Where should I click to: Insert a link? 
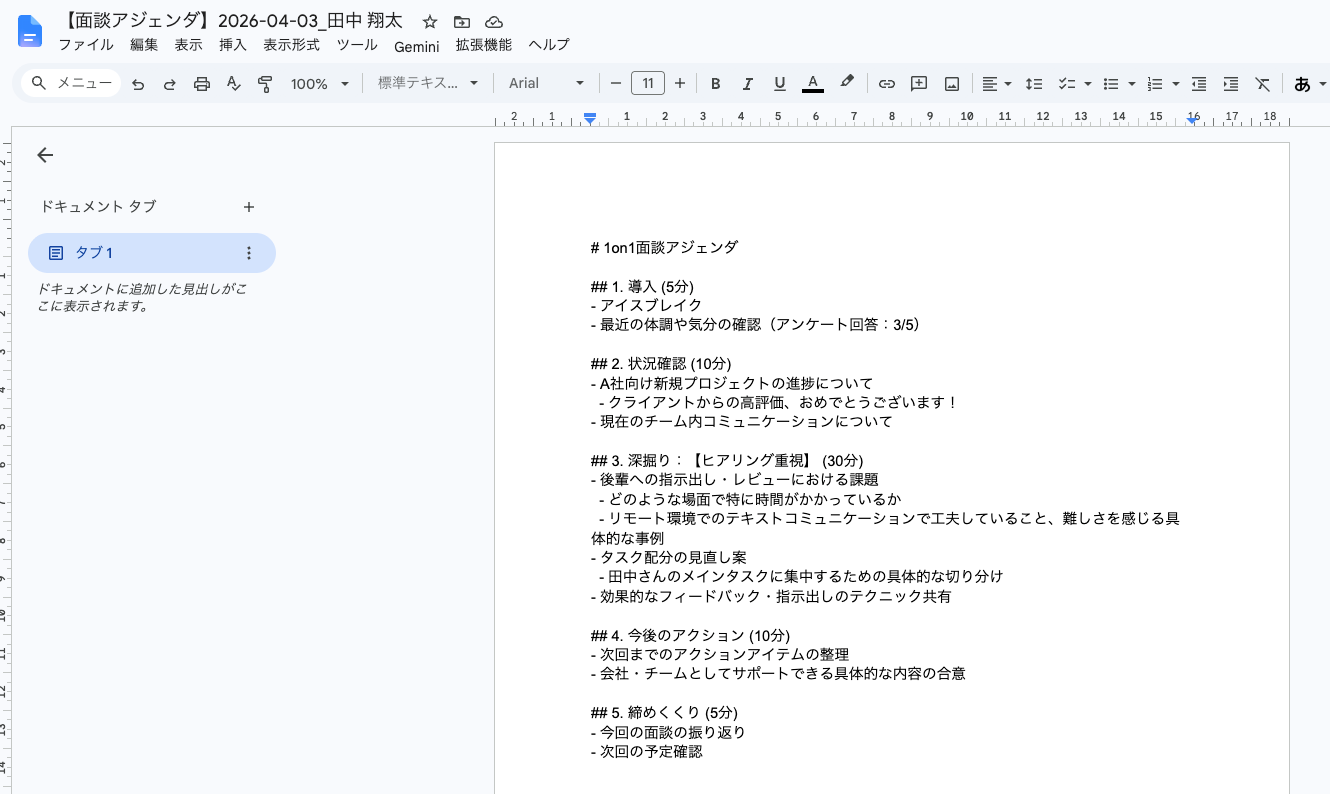[886, 84]
